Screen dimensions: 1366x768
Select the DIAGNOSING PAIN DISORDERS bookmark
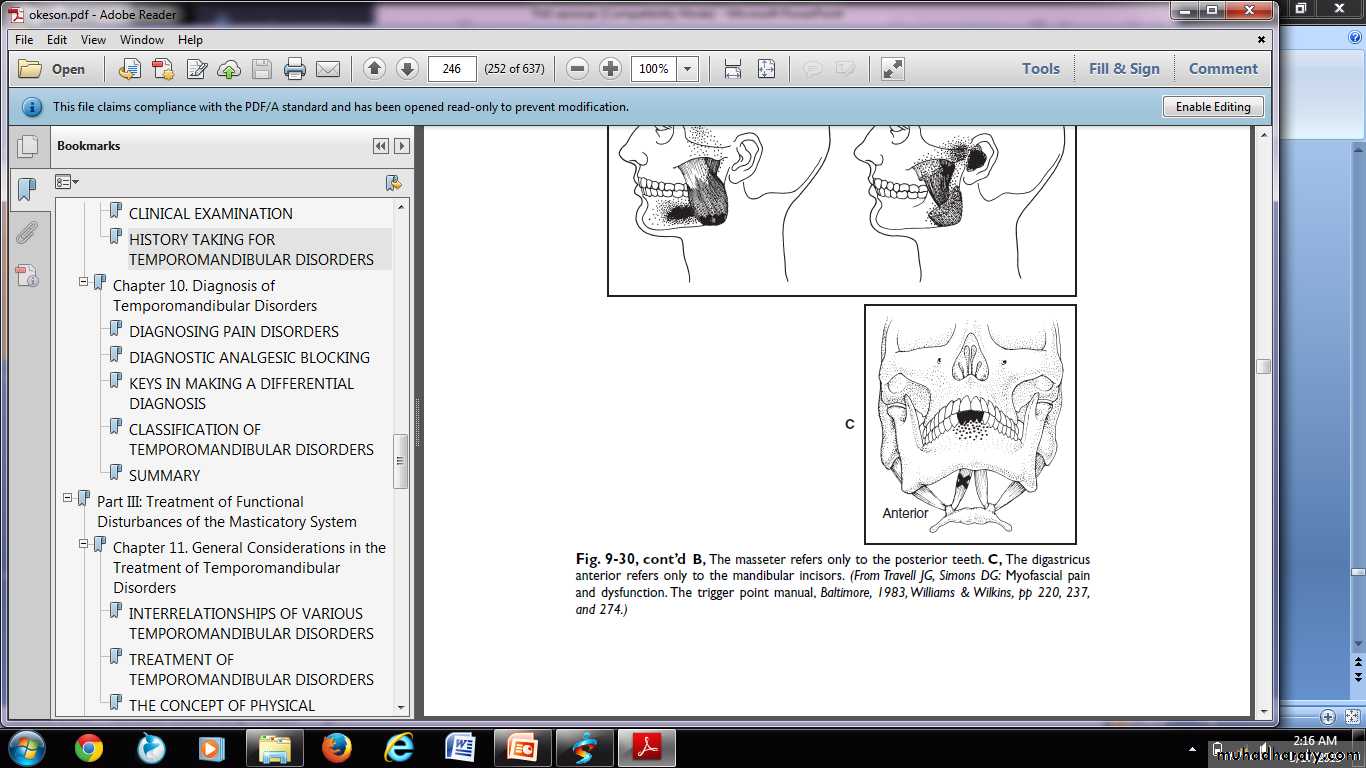tap(233, 331)
